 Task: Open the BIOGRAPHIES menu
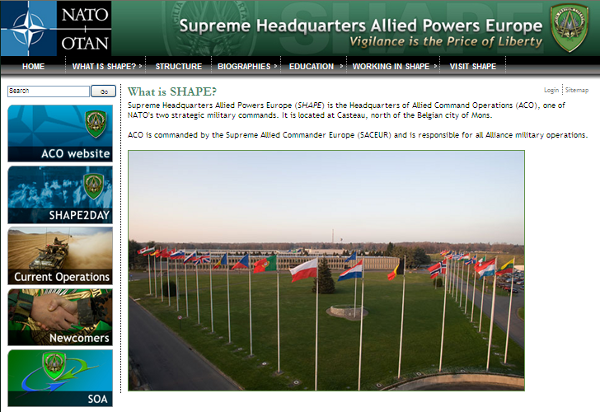click(244, 66)
